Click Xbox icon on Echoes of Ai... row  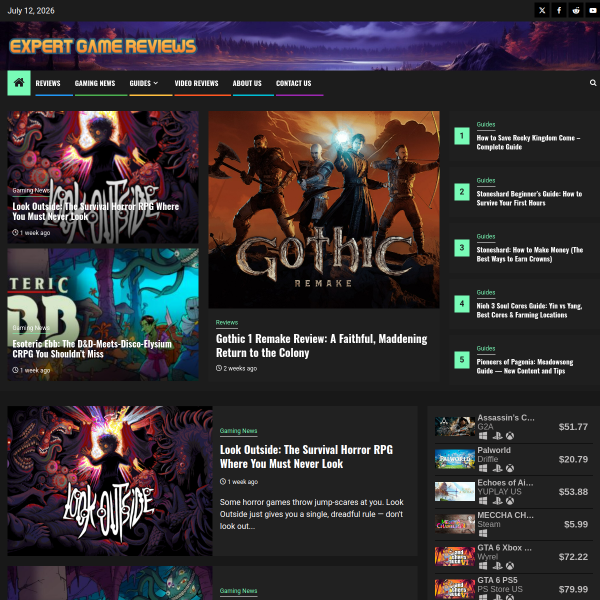pyautogui.click(x=510, y=501)
